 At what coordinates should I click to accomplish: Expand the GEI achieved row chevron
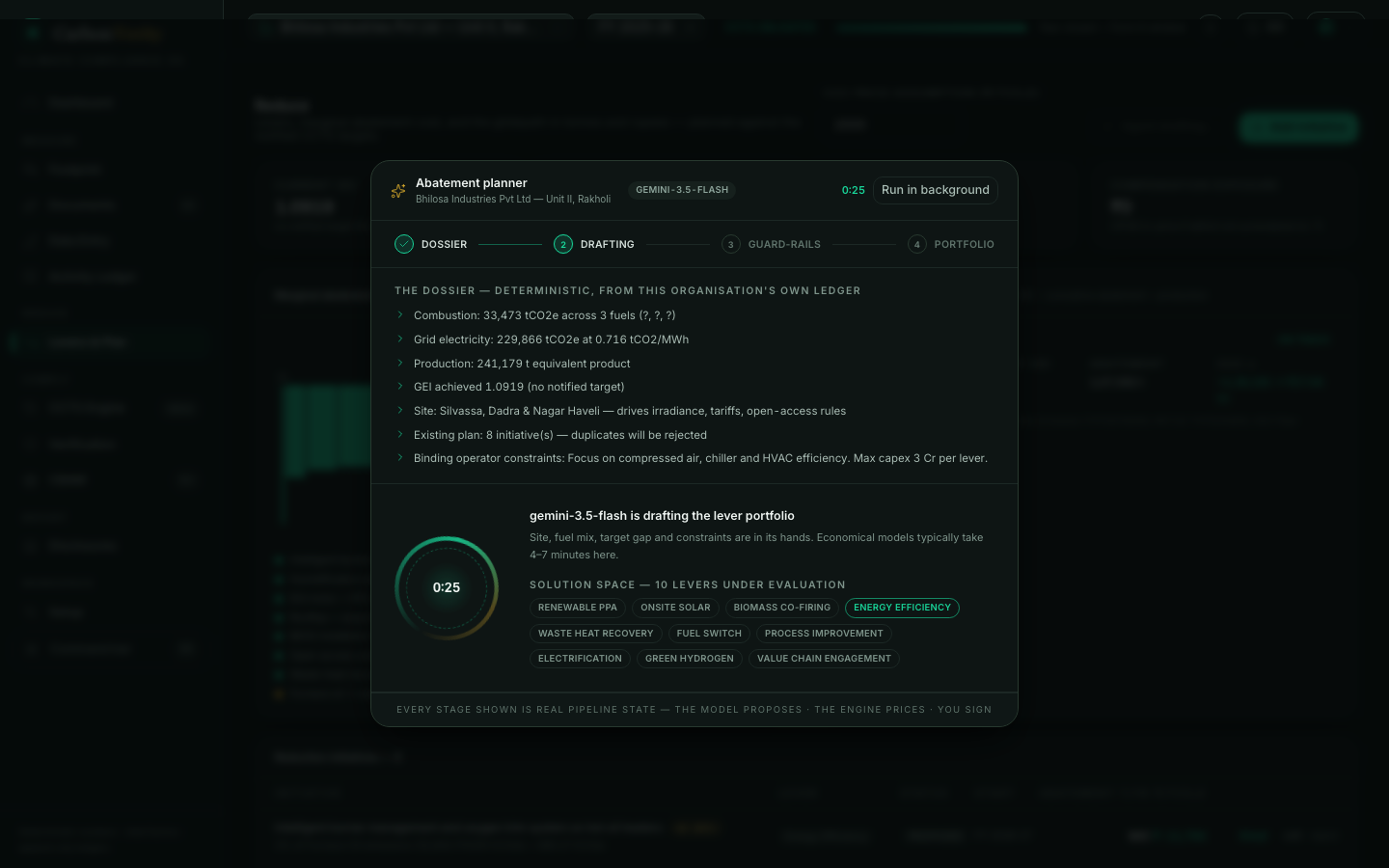400,386
